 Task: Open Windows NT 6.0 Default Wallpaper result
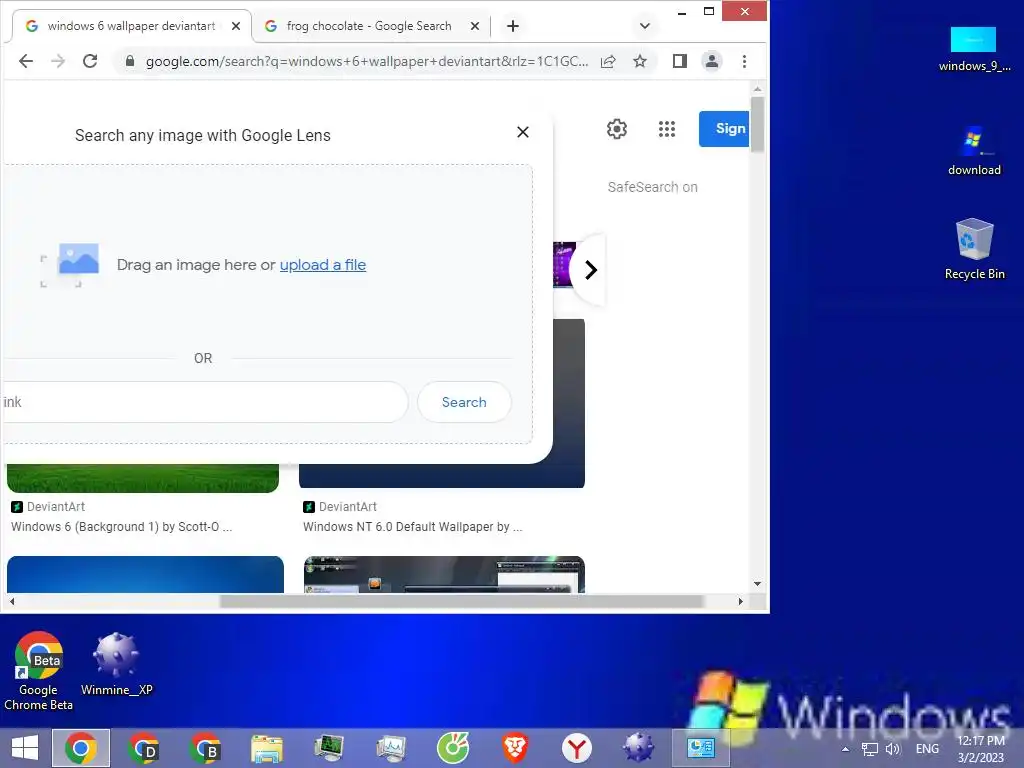click(x=413, y=527)
